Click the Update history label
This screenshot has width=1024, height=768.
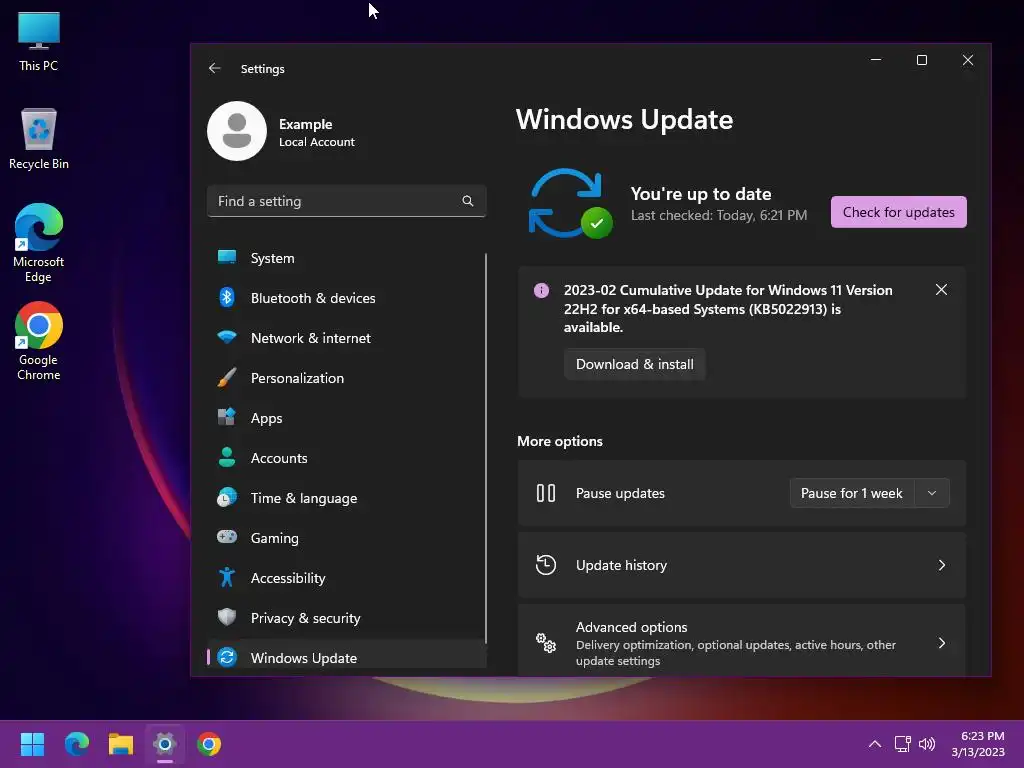tap(621, 565)
